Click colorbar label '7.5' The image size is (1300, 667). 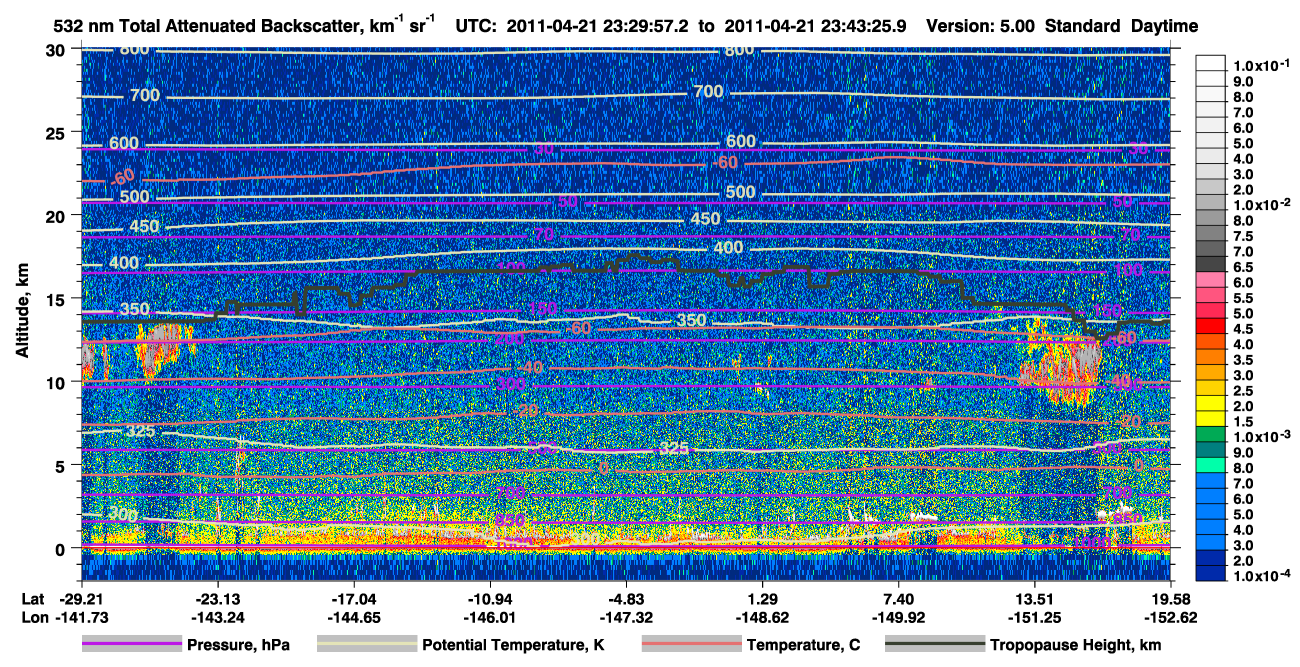click(x=1243, y=236)
